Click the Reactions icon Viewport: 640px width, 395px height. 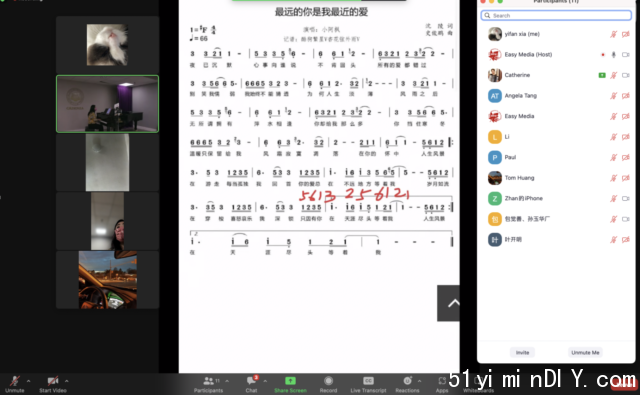pos(407,381)
